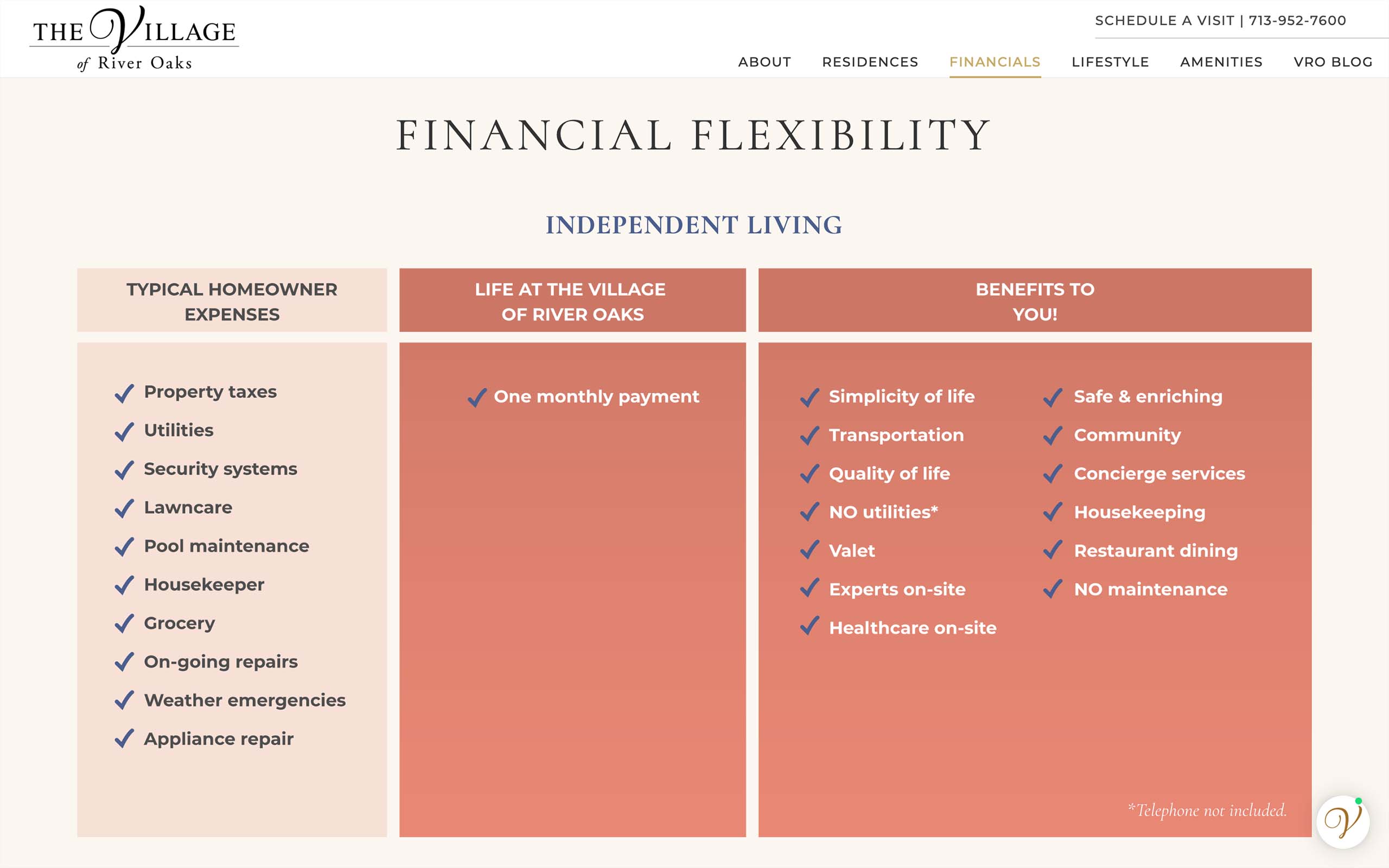Screen dimensions: 1389x868
Task: Open the Residences navigation item
Action: [870, 62]
